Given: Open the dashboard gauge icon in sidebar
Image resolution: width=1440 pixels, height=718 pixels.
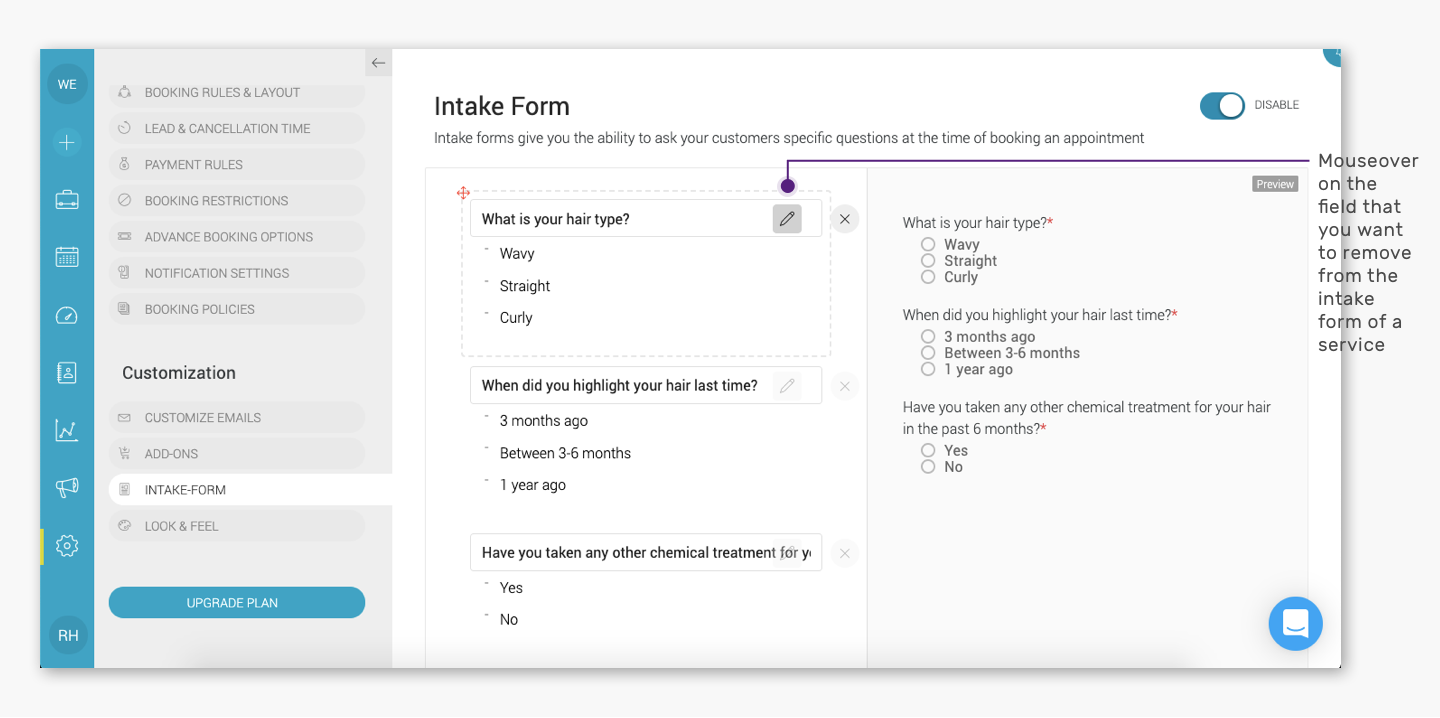Looking at the screenshot, I should (67, 316).
